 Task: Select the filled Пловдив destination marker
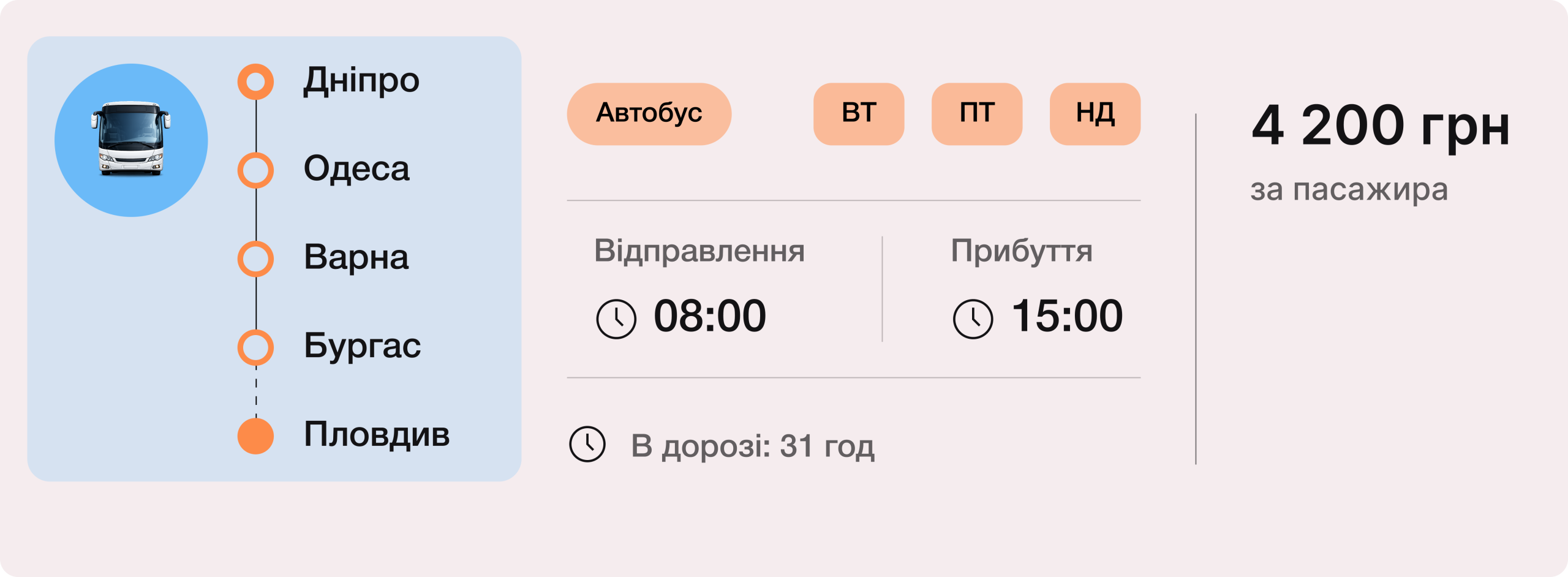255,436
